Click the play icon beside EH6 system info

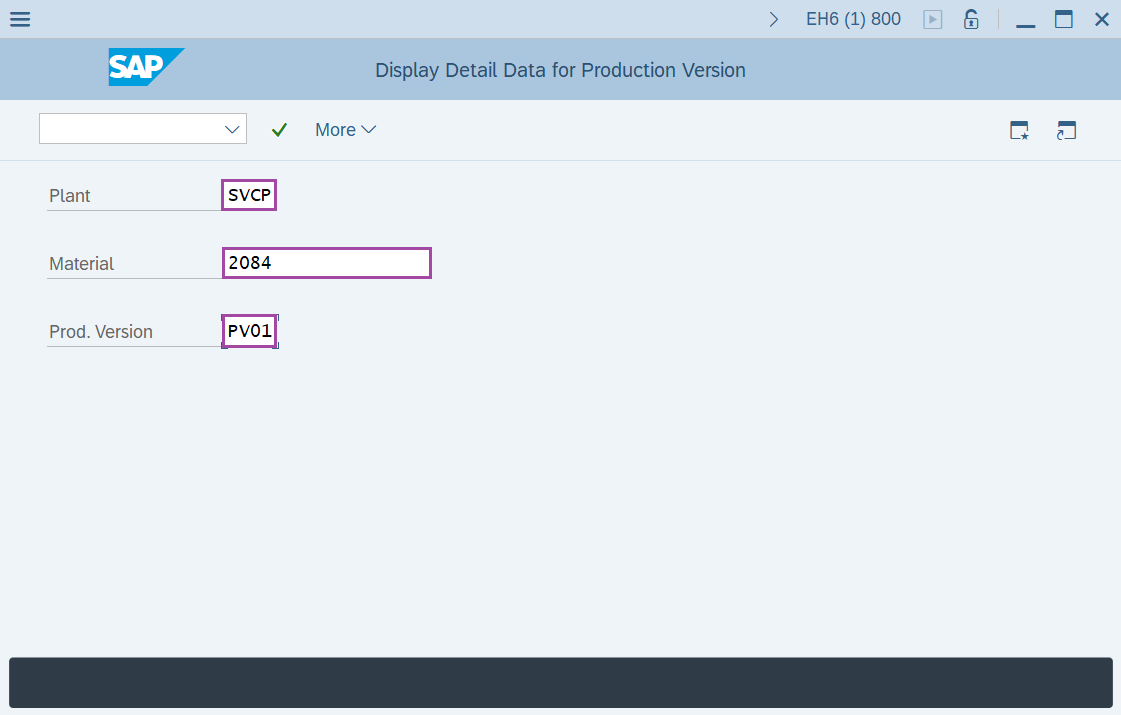pyautogui.click(x=932, y=19)
